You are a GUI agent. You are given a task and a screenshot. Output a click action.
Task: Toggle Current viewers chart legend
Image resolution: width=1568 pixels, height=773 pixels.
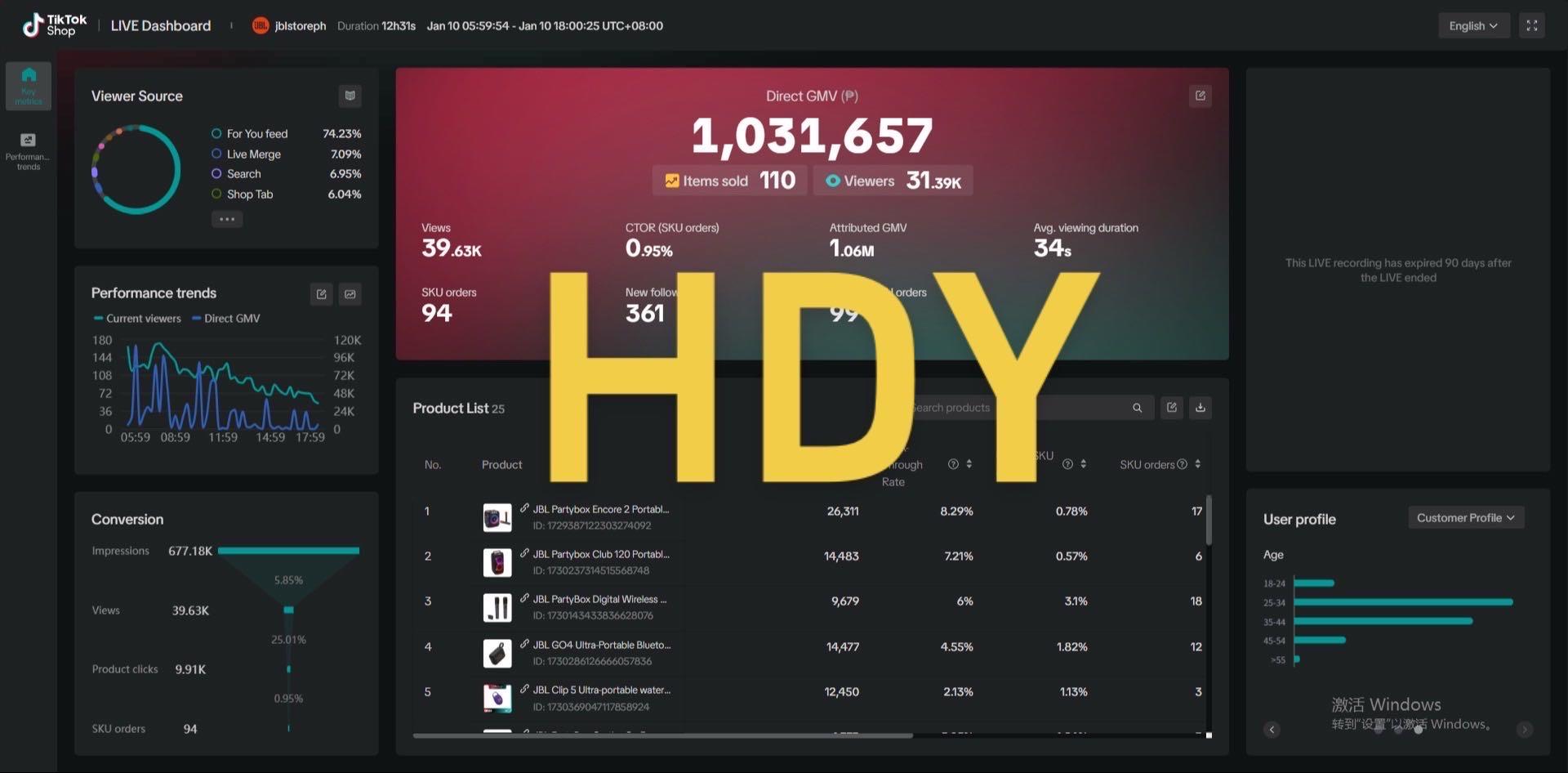coord(137,318)
